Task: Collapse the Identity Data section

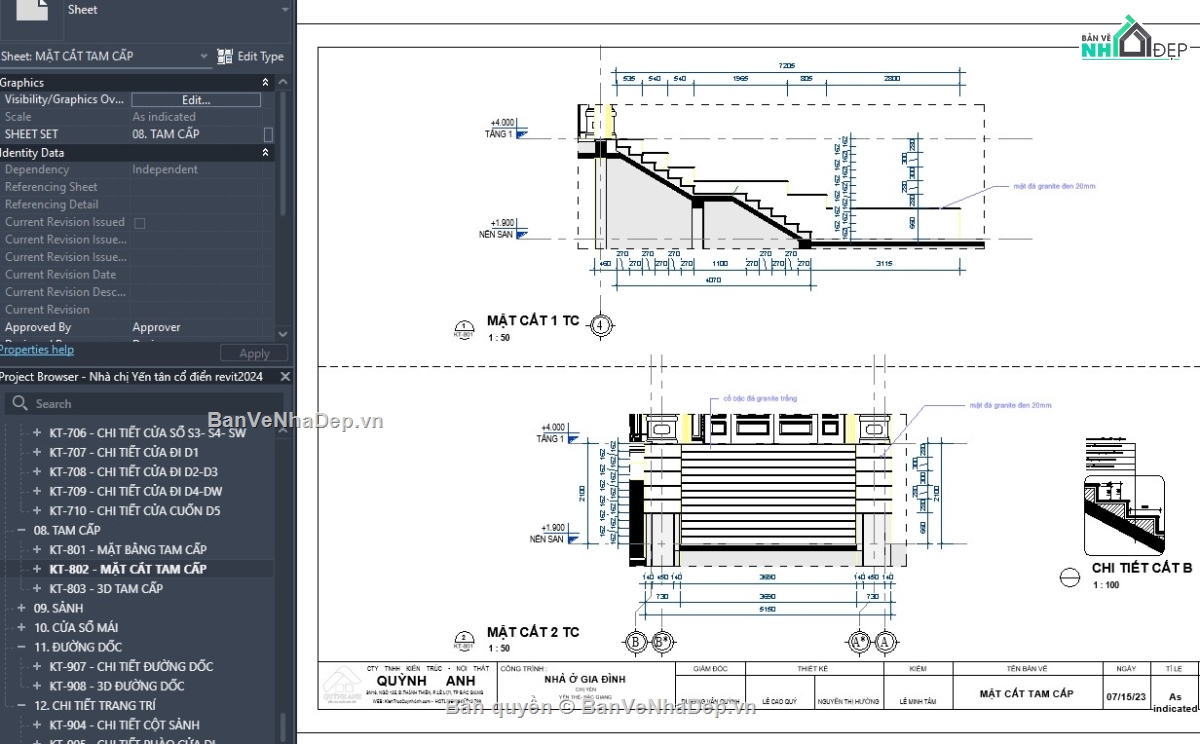Action: coord(265,152)
